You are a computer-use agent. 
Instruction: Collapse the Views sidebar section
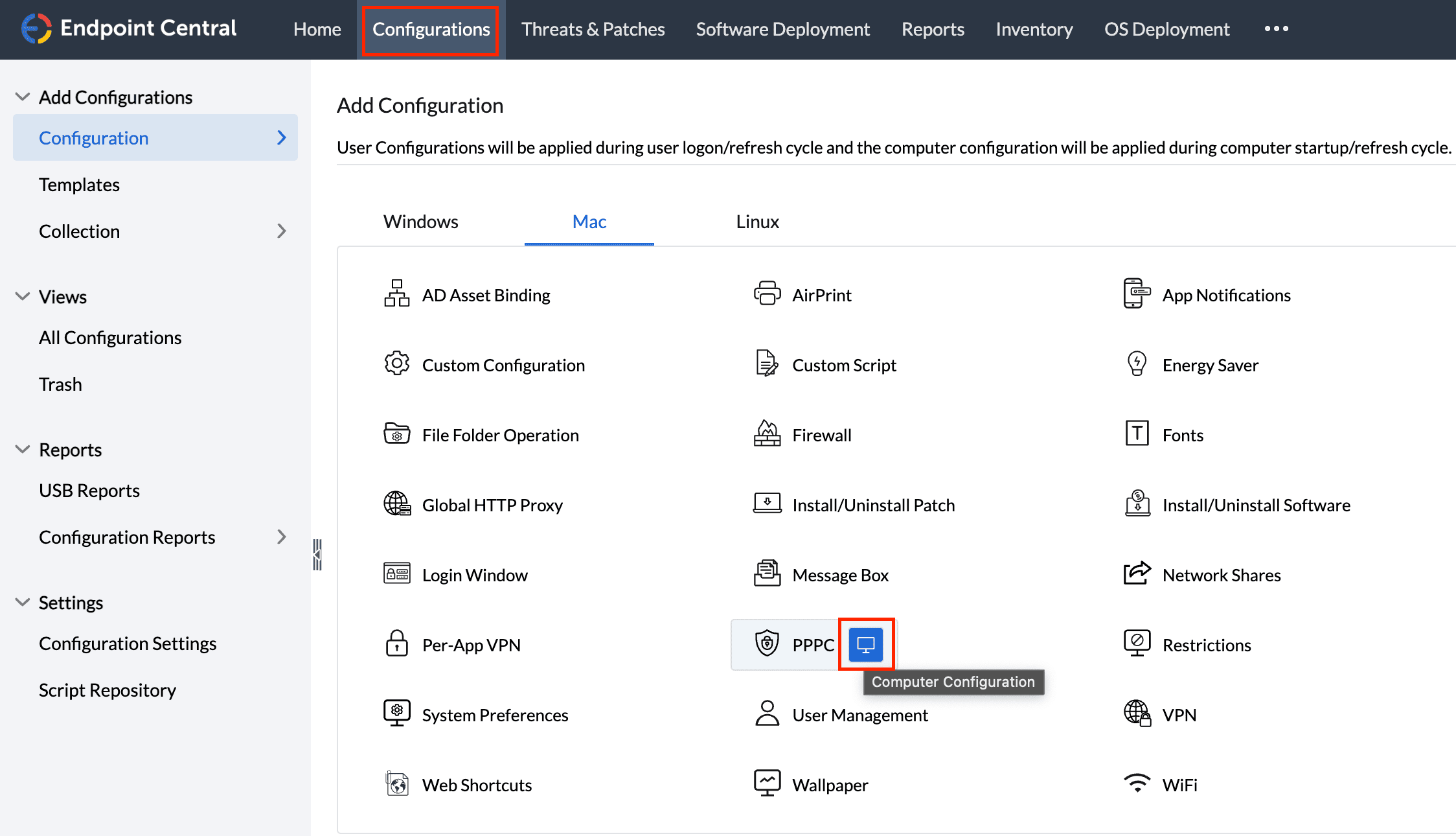(23, 297)
